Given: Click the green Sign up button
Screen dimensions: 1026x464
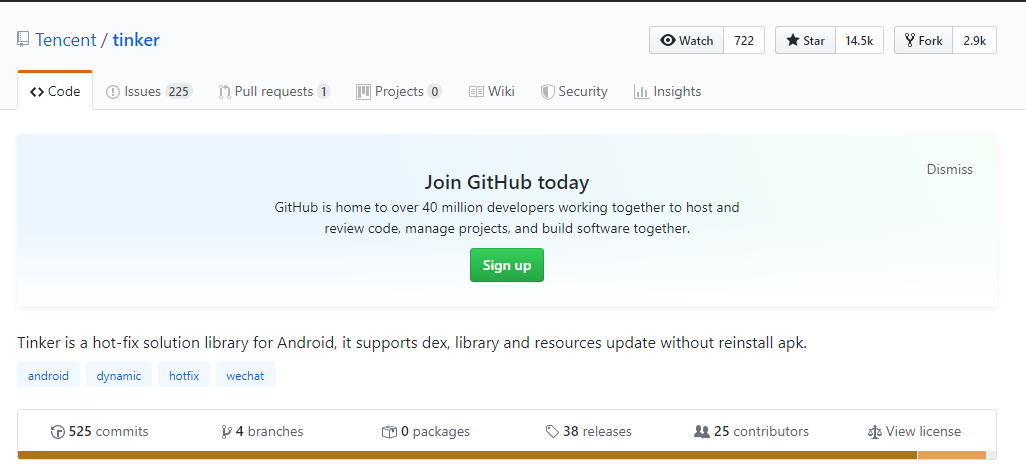Looking at the screenshot, I should pyautogui.click(x=506, y=265).
